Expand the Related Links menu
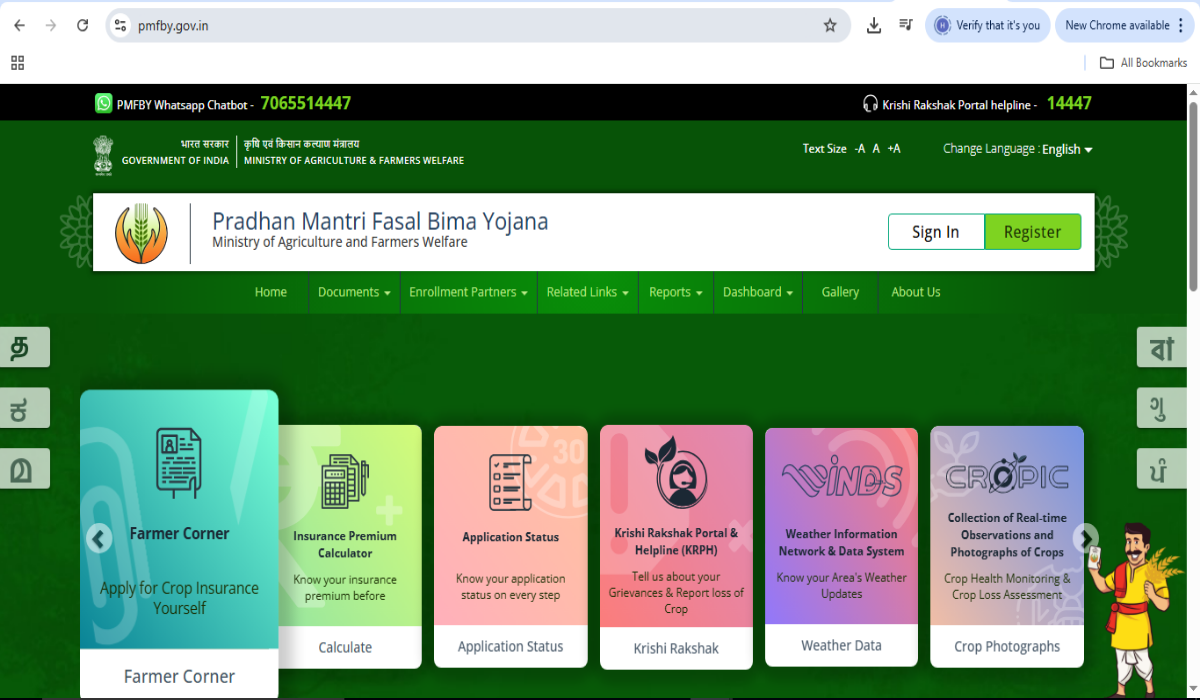 [587, 292]
